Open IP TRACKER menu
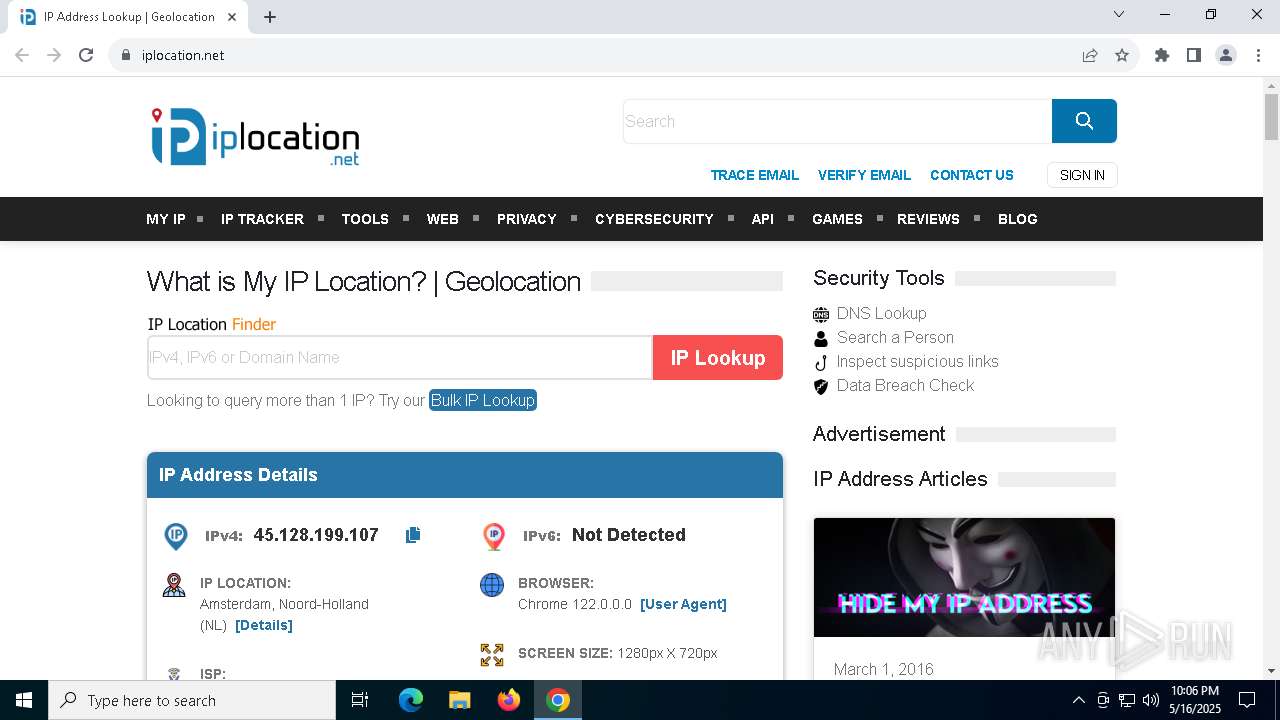Viewport: 1280px width, 720px height. (x=262, y=219)
